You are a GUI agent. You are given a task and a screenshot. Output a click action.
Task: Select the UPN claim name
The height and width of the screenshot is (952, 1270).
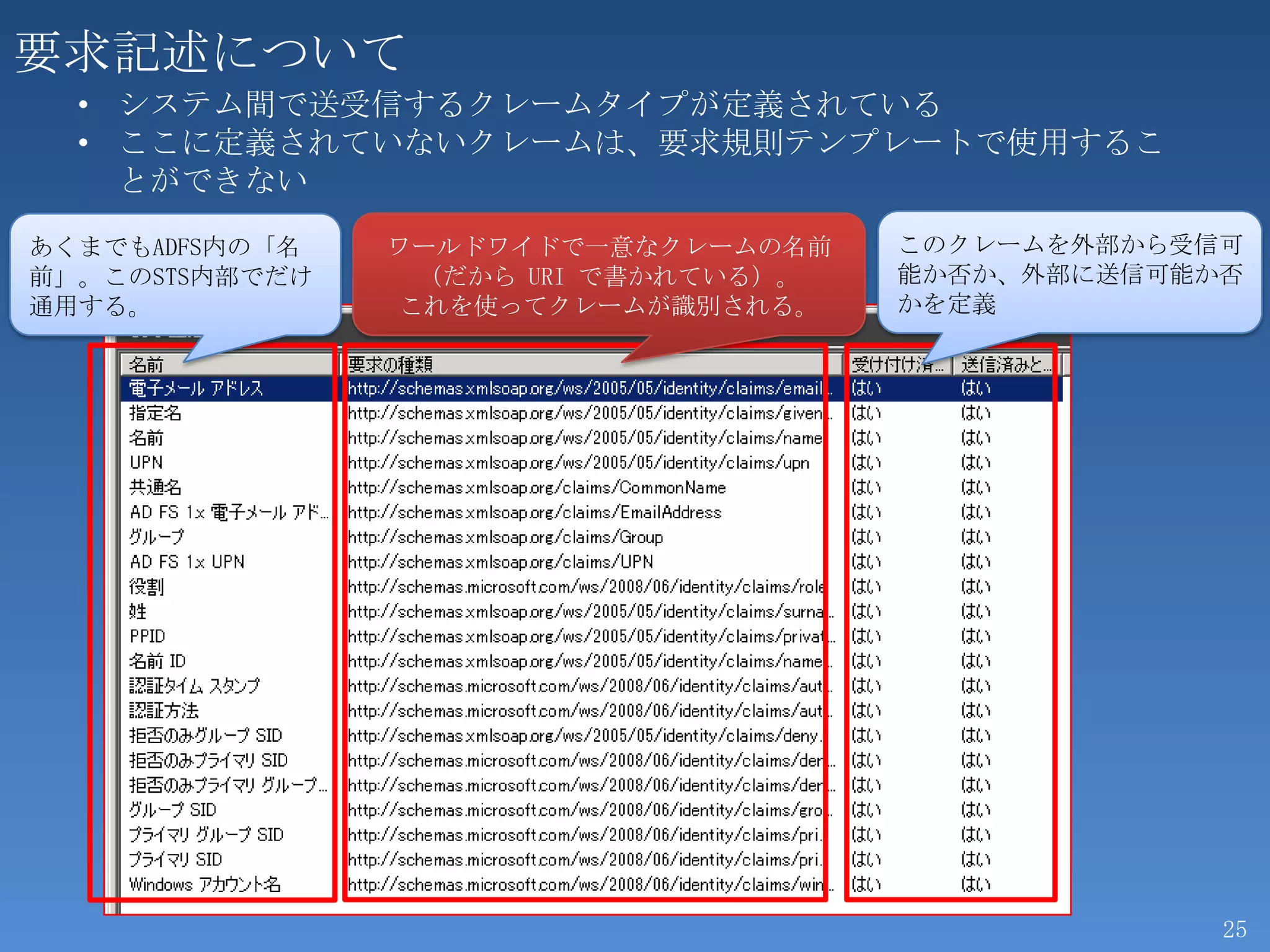pyautogui.click(x=146, y=463)
